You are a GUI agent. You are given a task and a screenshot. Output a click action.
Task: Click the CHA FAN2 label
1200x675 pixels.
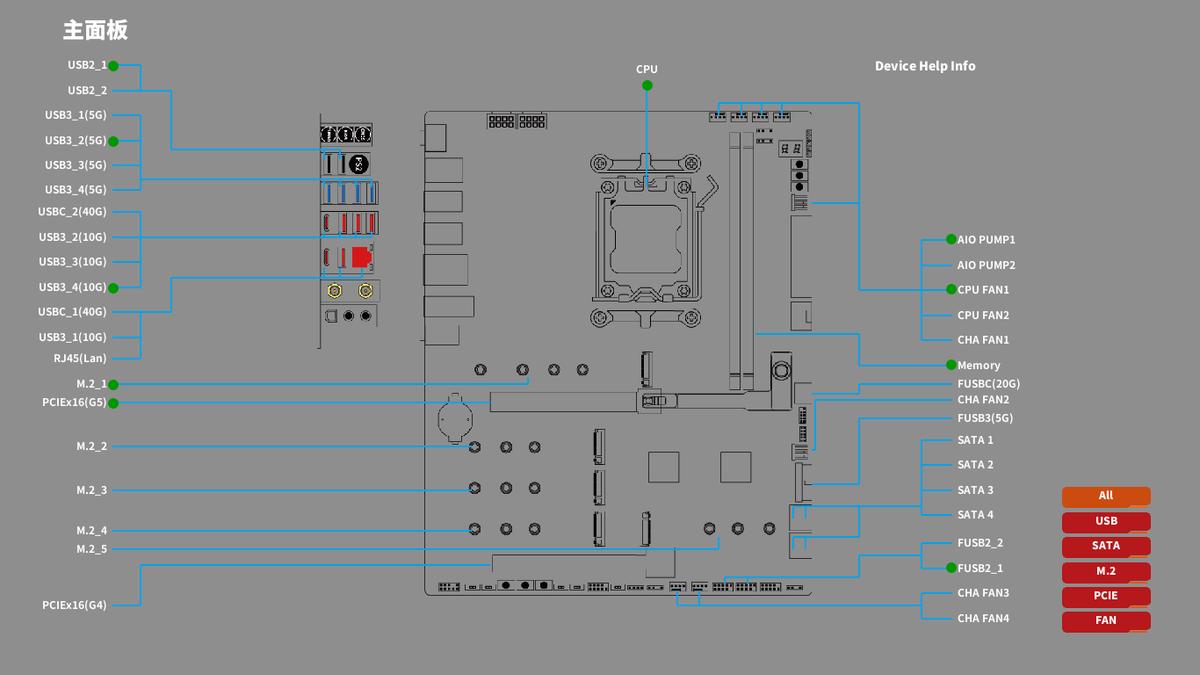pyautogui.click(x=983, y=400)
